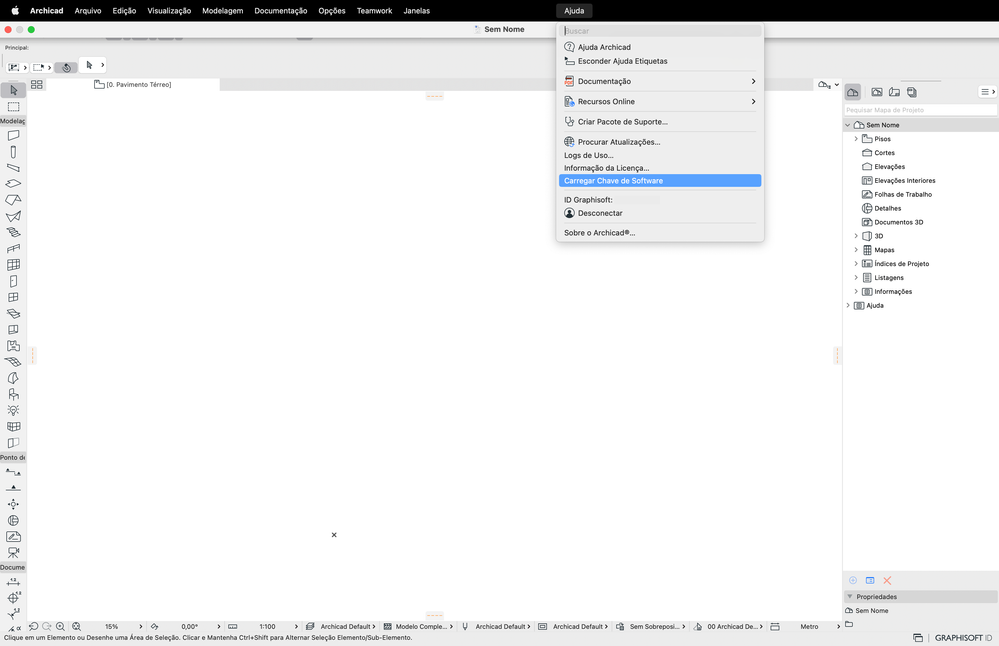This screenshot has height=646, width=999.
Task: Select the Door tool
Action: (x=13, y=281)
